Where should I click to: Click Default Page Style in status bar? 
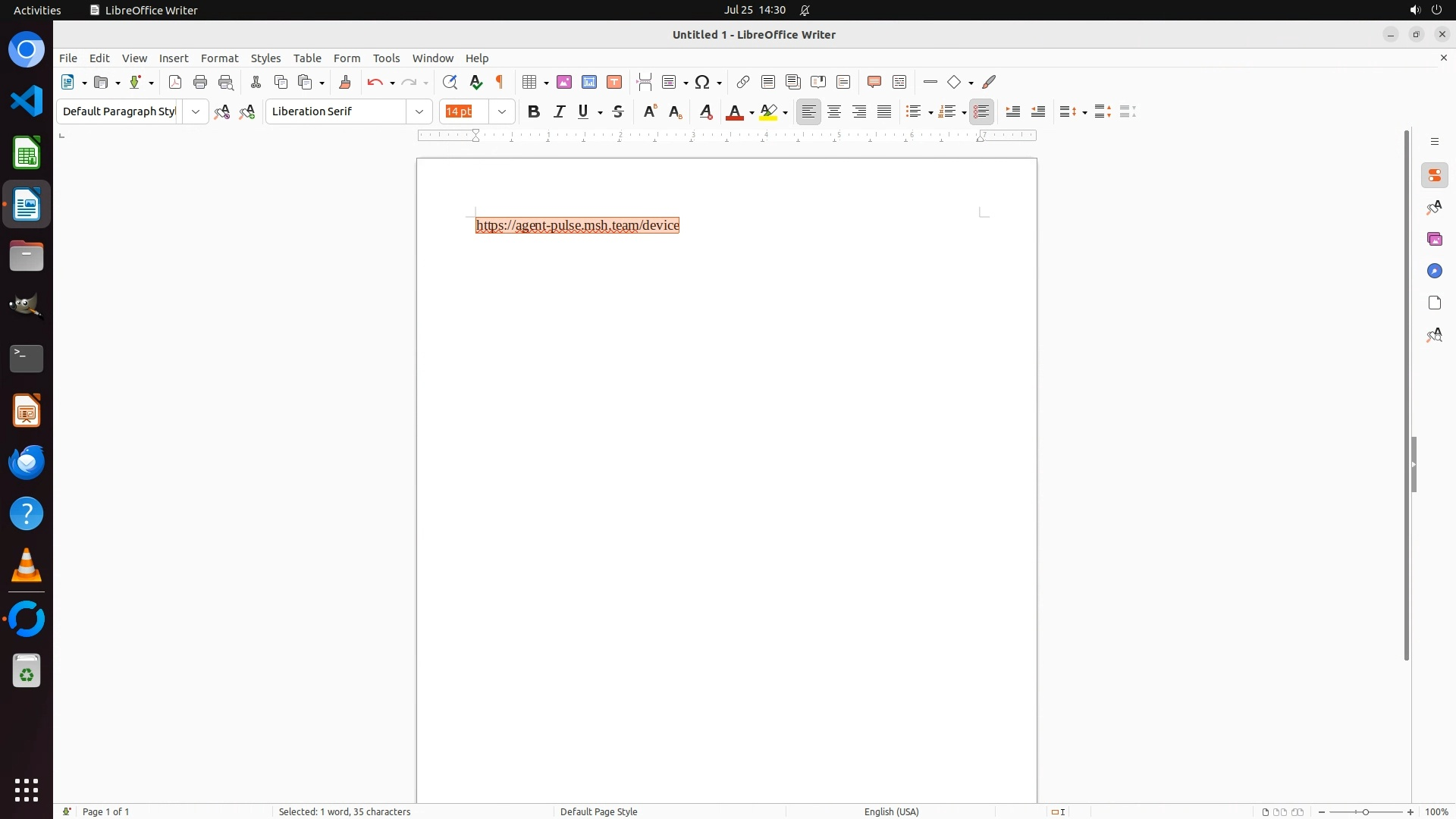598,811
